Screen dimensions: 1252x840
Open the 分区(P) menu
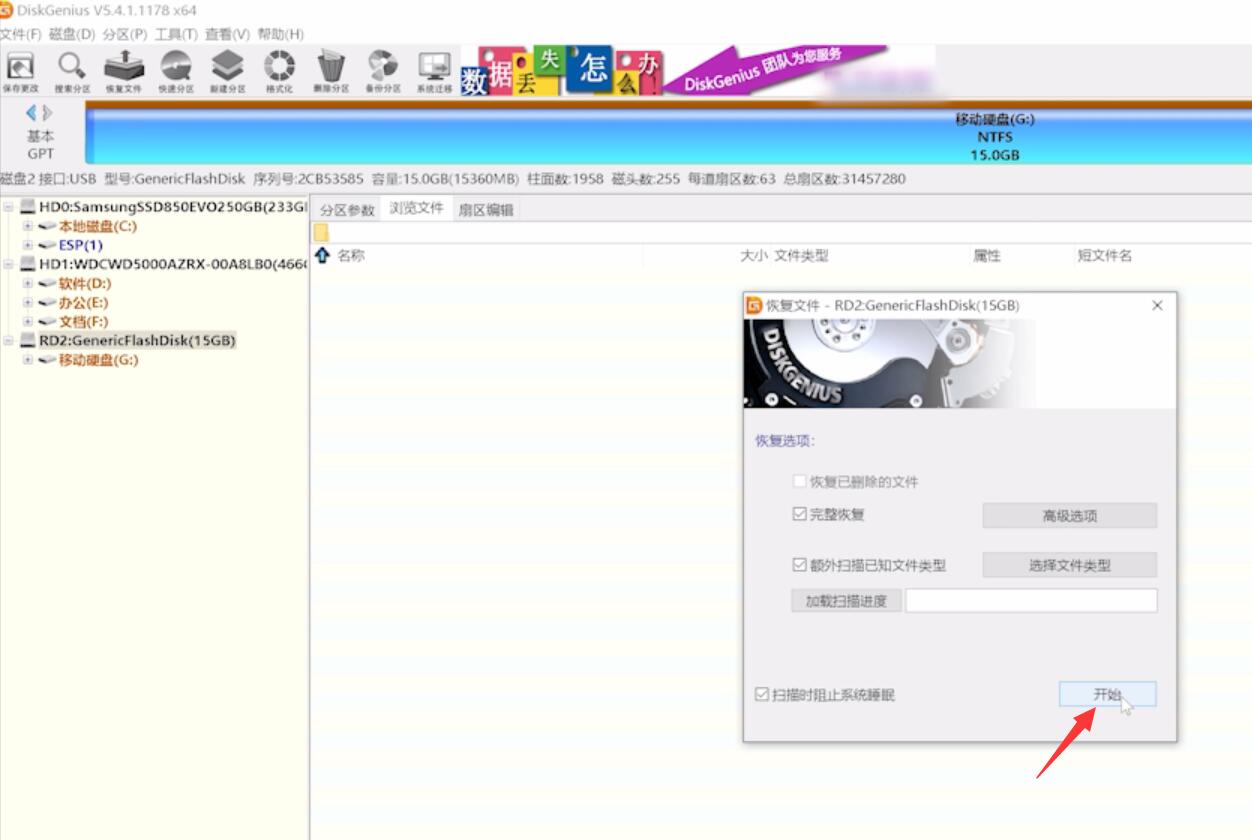(x=125, y=34)
